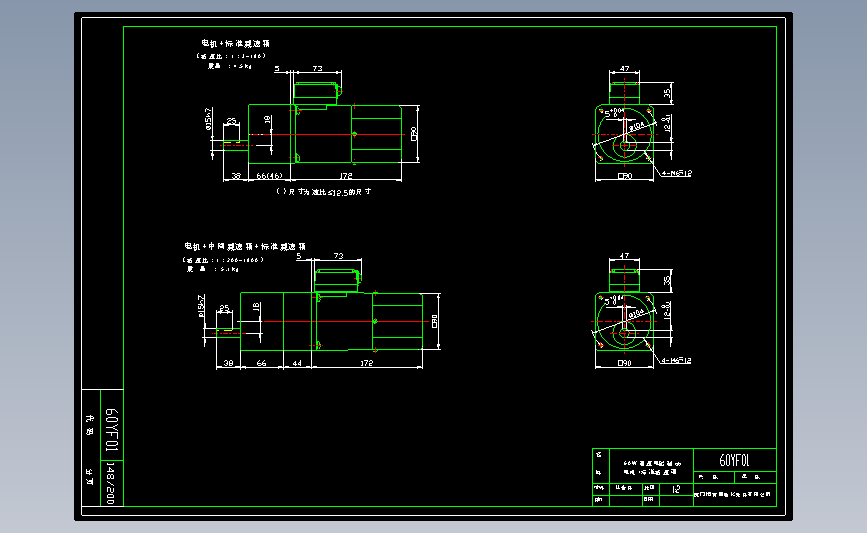867x533 pixels.
Task: Select the 4-M6 thread callout on lower end view
Action: tap(676, 360)
